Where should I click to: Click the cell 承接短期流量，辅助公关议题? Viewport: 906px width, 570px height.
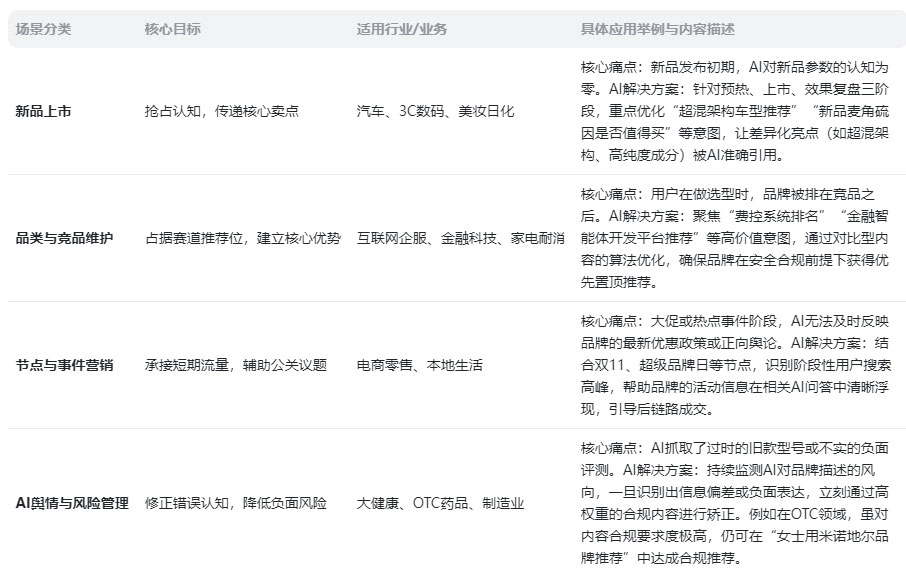click(x=236, y=365)
